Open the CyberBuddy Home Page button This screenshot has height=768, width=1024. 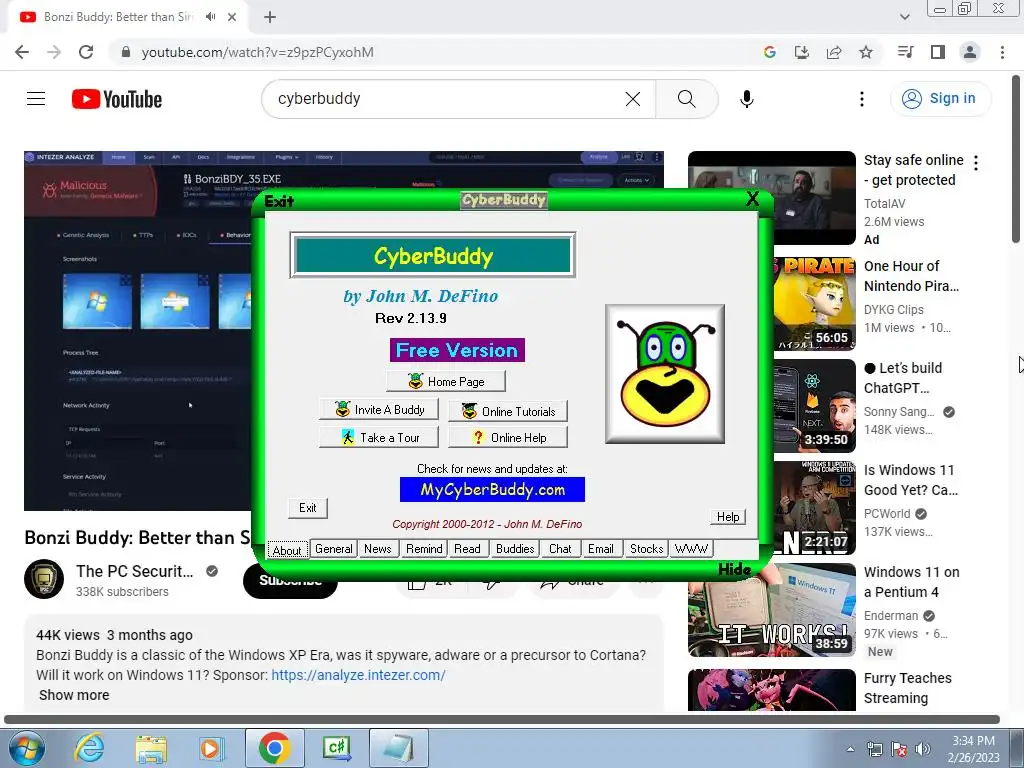pyautogui.click(x=446, y=381)
